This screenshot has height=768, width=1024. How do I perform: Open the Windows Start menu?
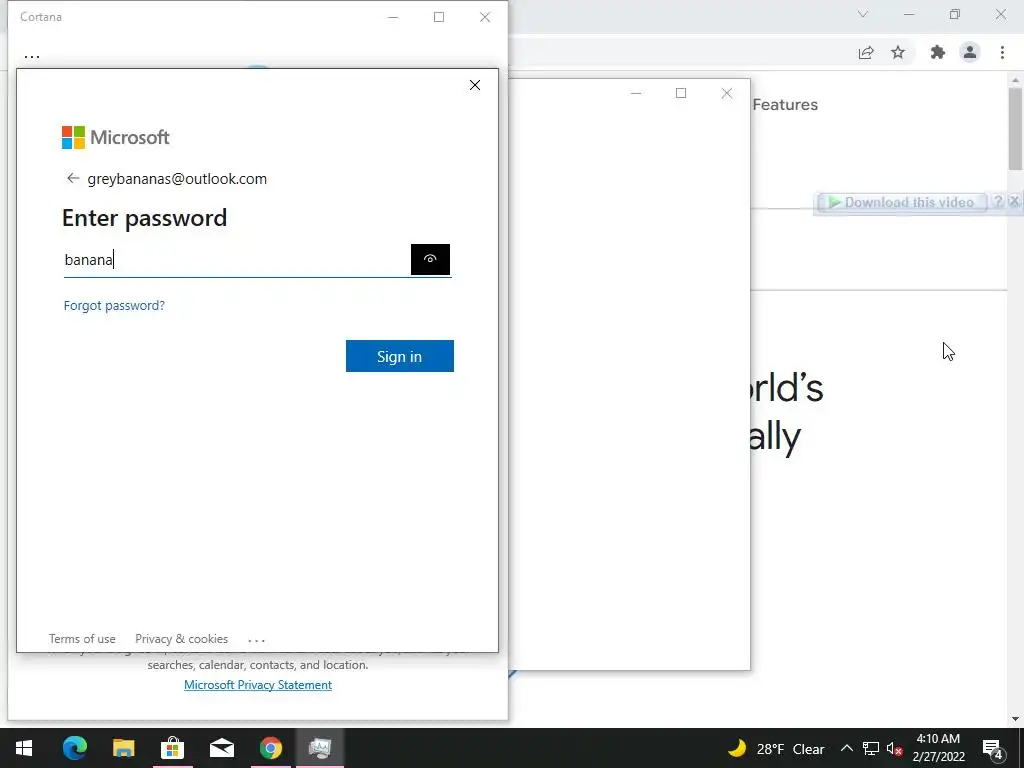coord(24,748)
